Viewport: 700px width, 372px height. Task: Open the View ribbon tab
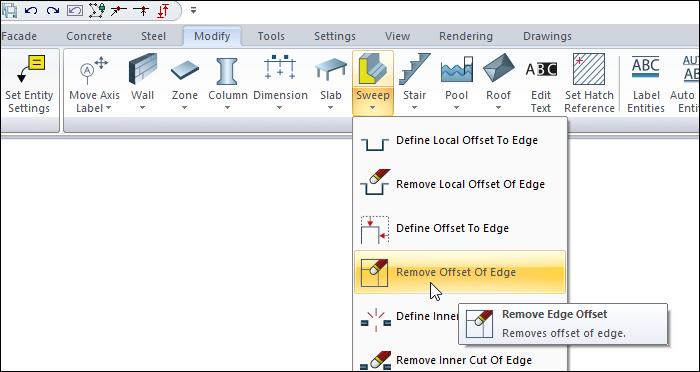pos(397,36)
